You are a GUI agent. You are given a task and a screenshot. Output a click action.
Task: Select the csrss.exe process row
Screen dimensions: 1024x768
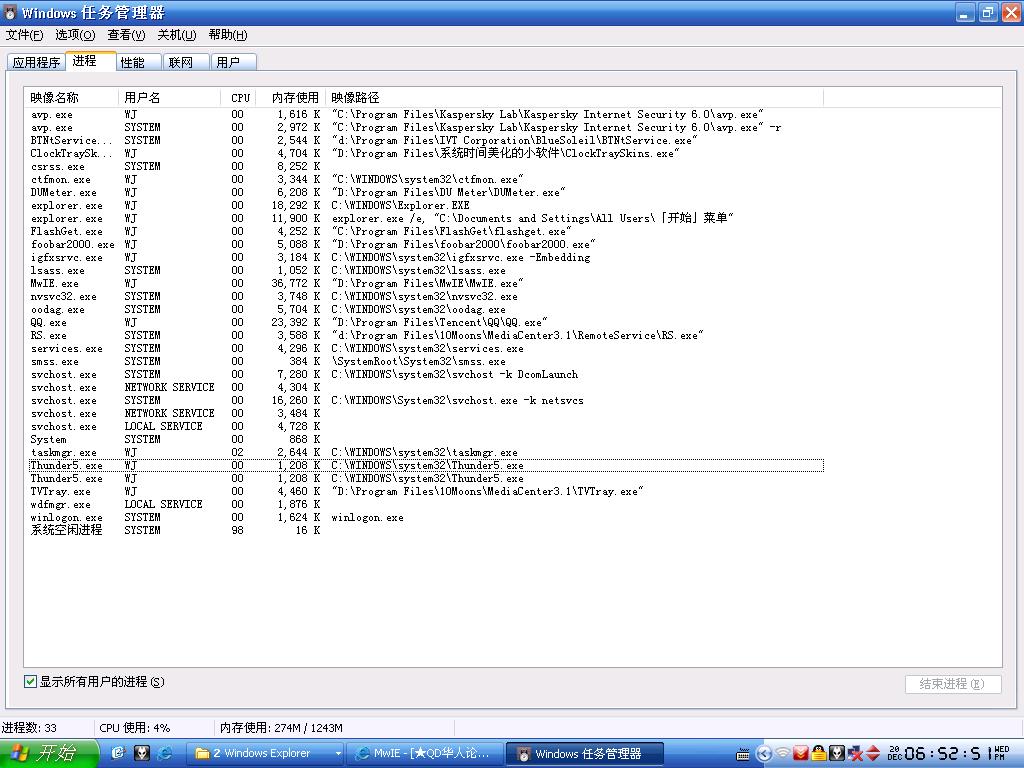[x=426, y=167]
